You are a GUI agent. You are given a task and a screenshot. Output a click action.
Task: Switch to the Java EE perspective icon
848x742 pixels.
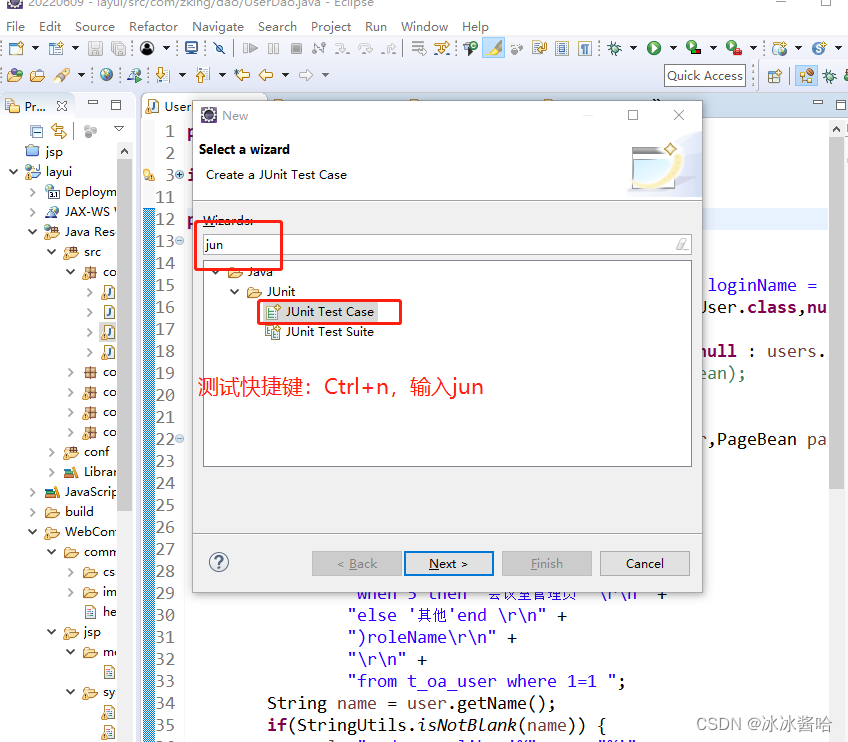pos(806,76)
